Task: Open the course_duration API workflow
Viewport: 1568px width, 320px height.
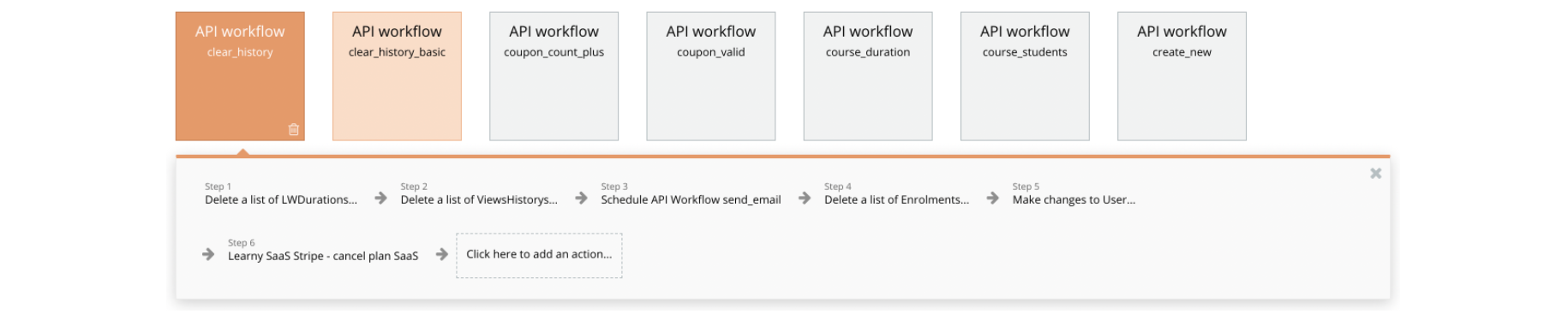Action: pos(868,76)
